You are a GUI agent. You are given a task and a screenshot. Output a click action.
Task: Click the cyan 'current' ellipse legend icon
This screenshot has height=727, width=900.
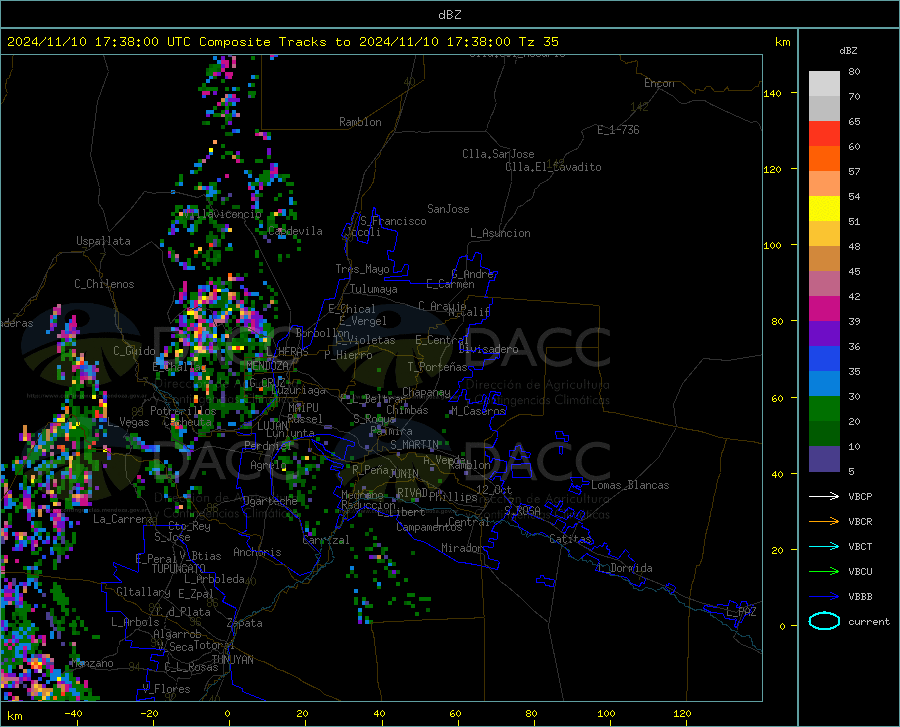point(824,621)
